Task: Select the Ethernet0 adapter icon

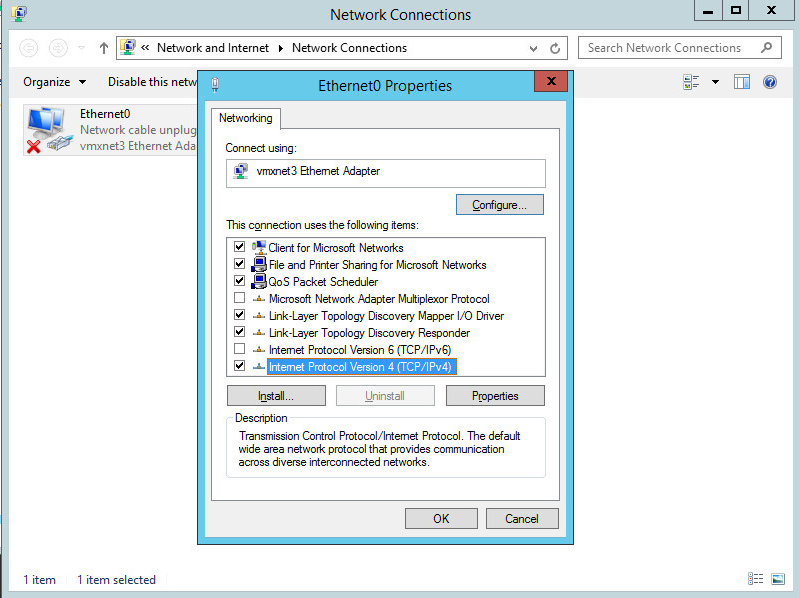Action: (49, 130)
